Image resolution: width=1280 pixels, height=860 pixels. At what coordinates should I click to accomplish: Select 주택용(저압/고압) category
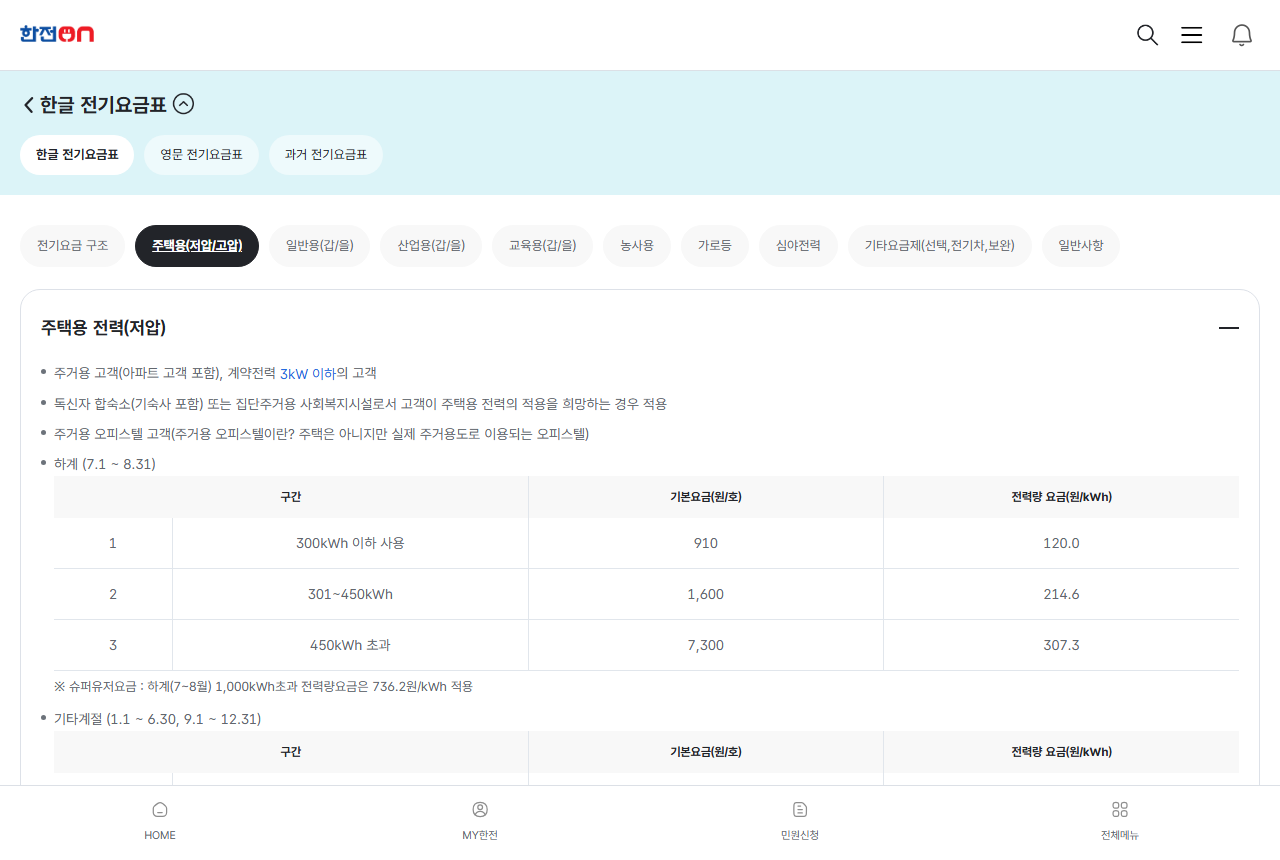(197, 246)
